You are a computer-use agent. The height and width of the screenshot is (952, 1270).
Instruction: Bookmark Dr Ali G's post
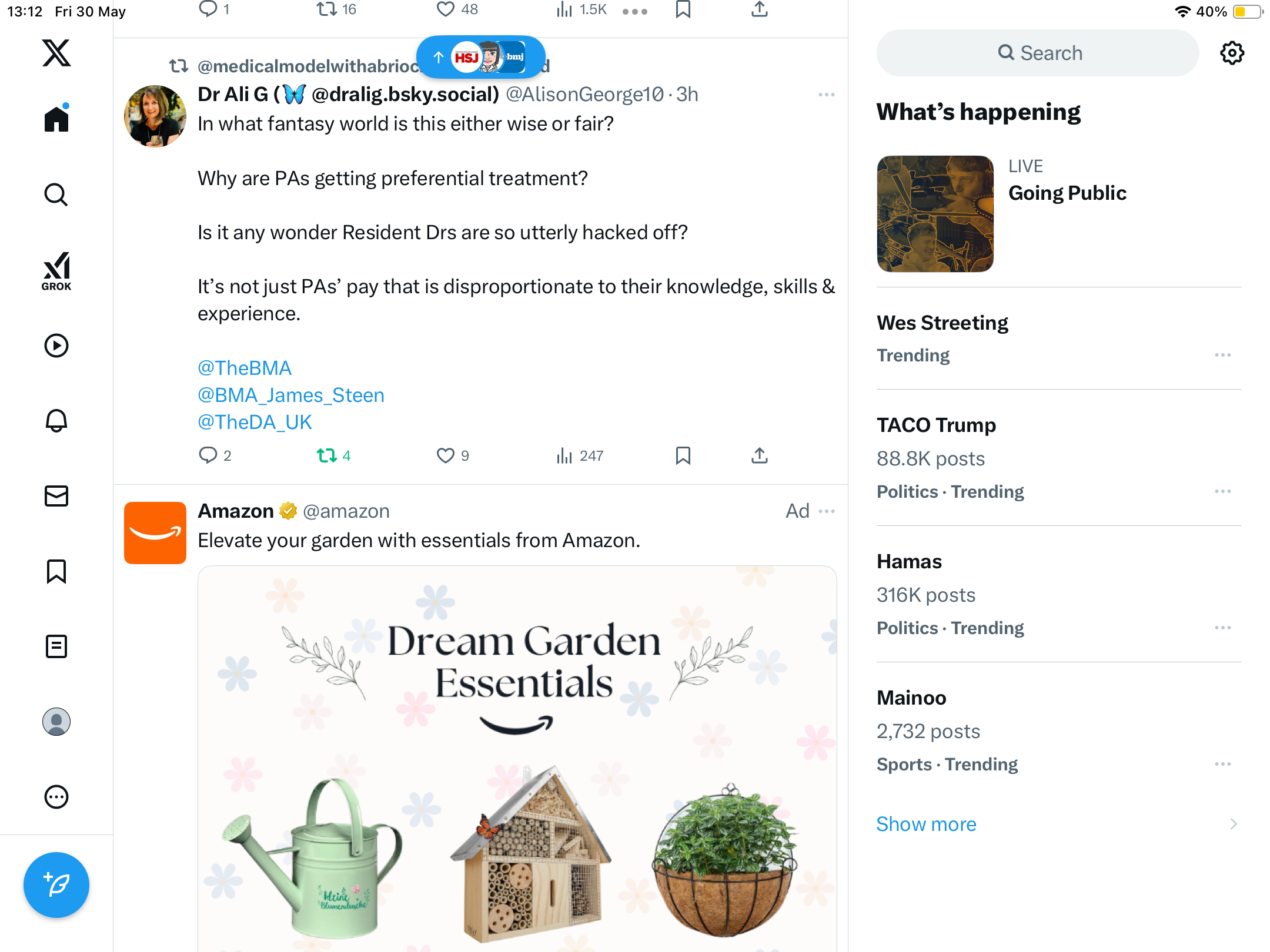[x=683, y=455]
